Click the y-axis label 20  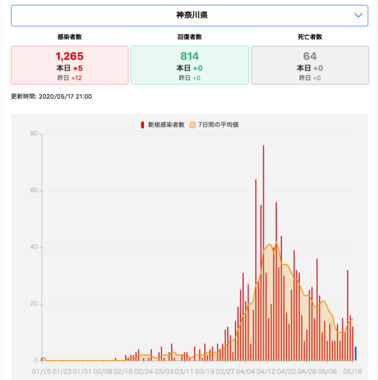[34, 304]
